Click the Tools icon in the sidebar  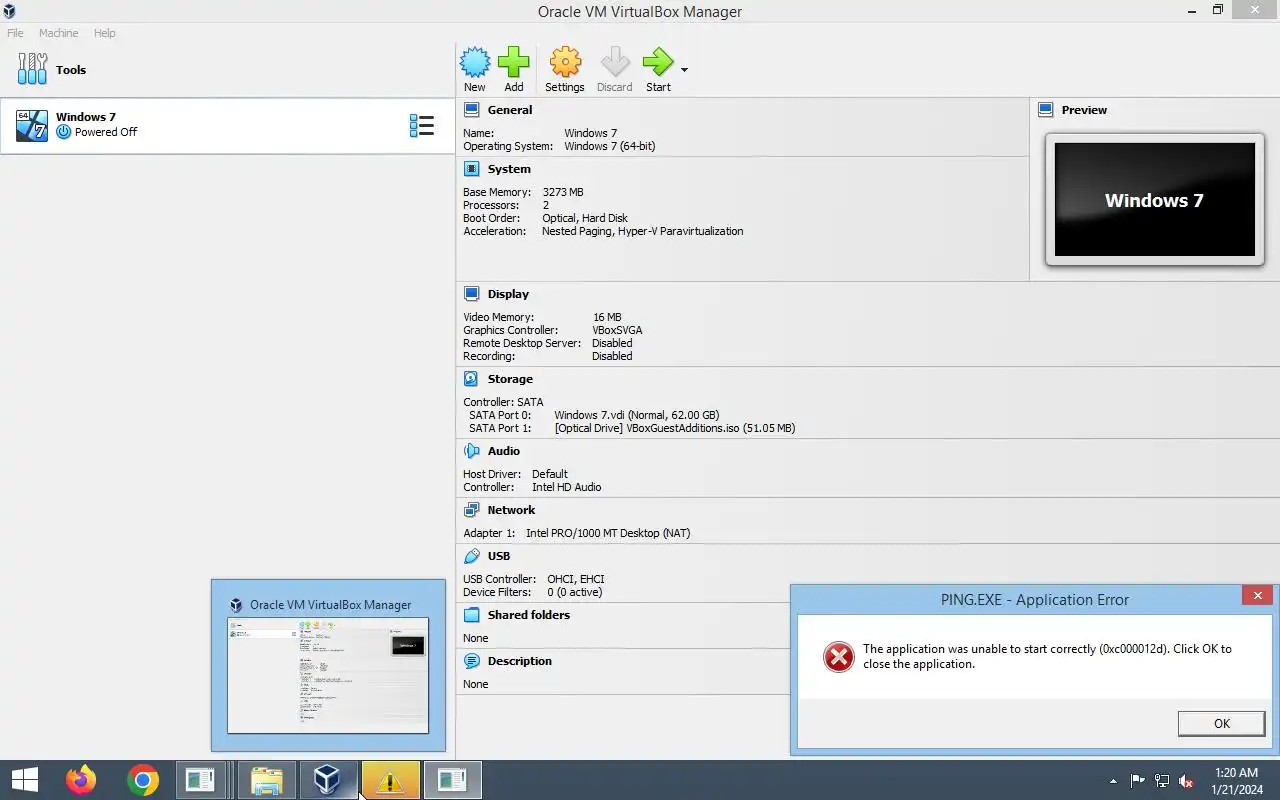(32, 69)
